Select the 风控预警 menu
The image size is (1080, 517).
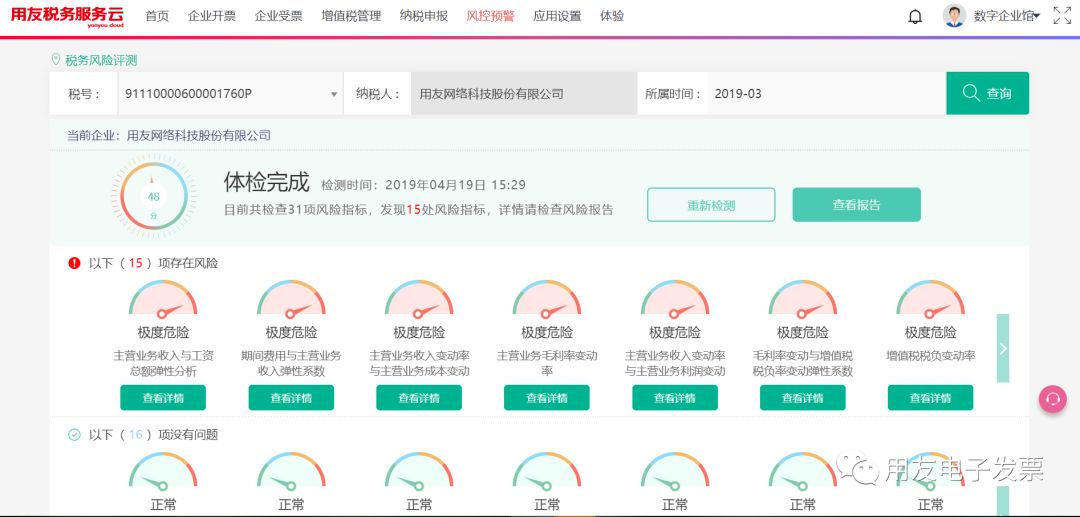[x=490, y=17]
